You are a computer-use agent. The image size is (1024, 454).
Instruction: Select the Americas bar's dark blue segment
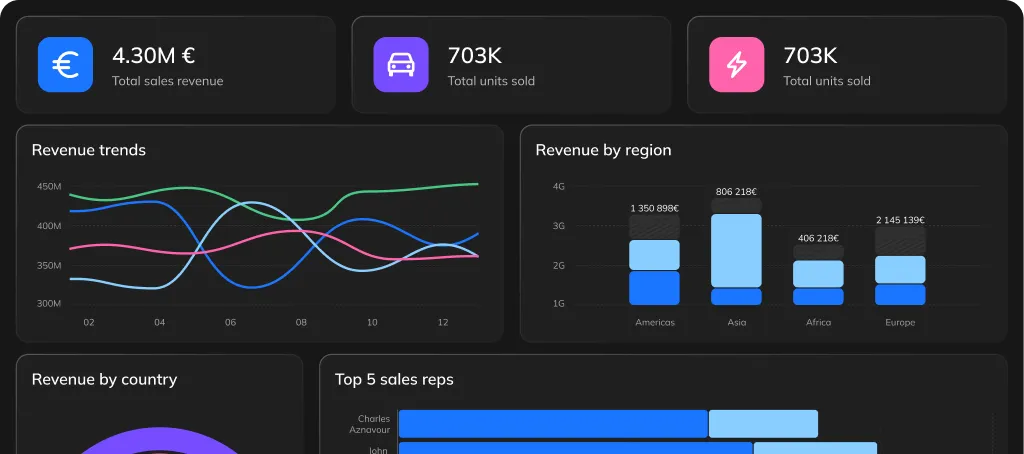654,288
